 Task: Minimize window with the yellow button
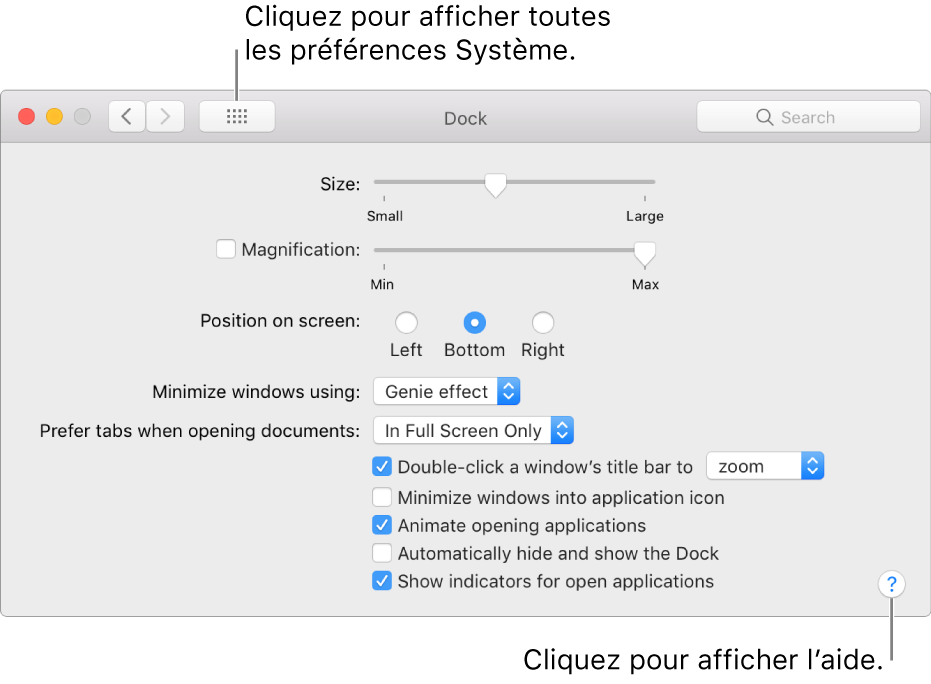pyautogui.click(x=55, y=116)
